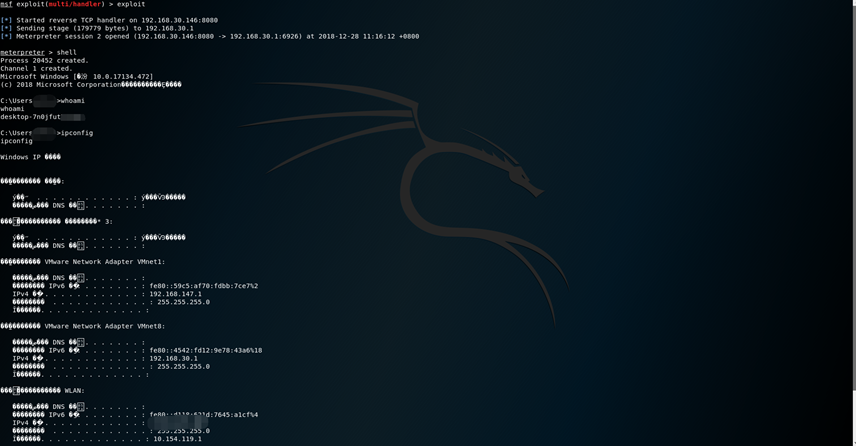Click the 'exploit(multi/handler) > exploit' command line
The width and height of the screenshot is (856, 446).
coord(73,4)
